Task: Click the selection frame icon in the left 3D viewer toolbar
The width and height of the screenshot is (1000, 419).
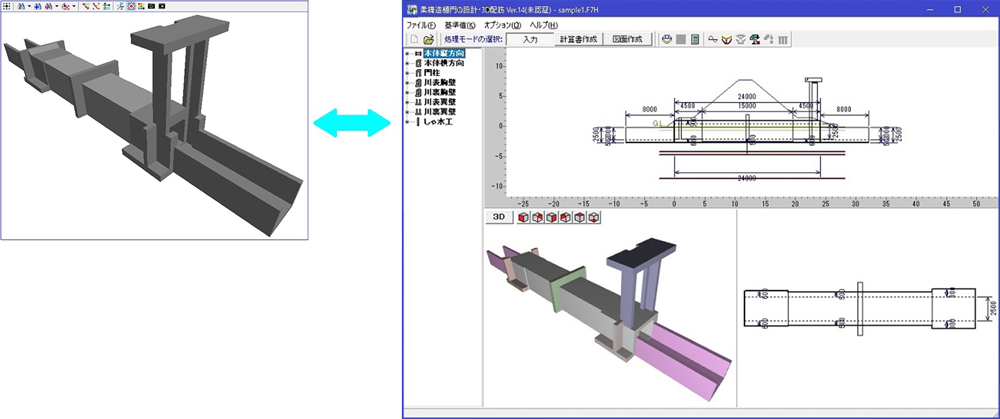Action: (x=7, y=6)
